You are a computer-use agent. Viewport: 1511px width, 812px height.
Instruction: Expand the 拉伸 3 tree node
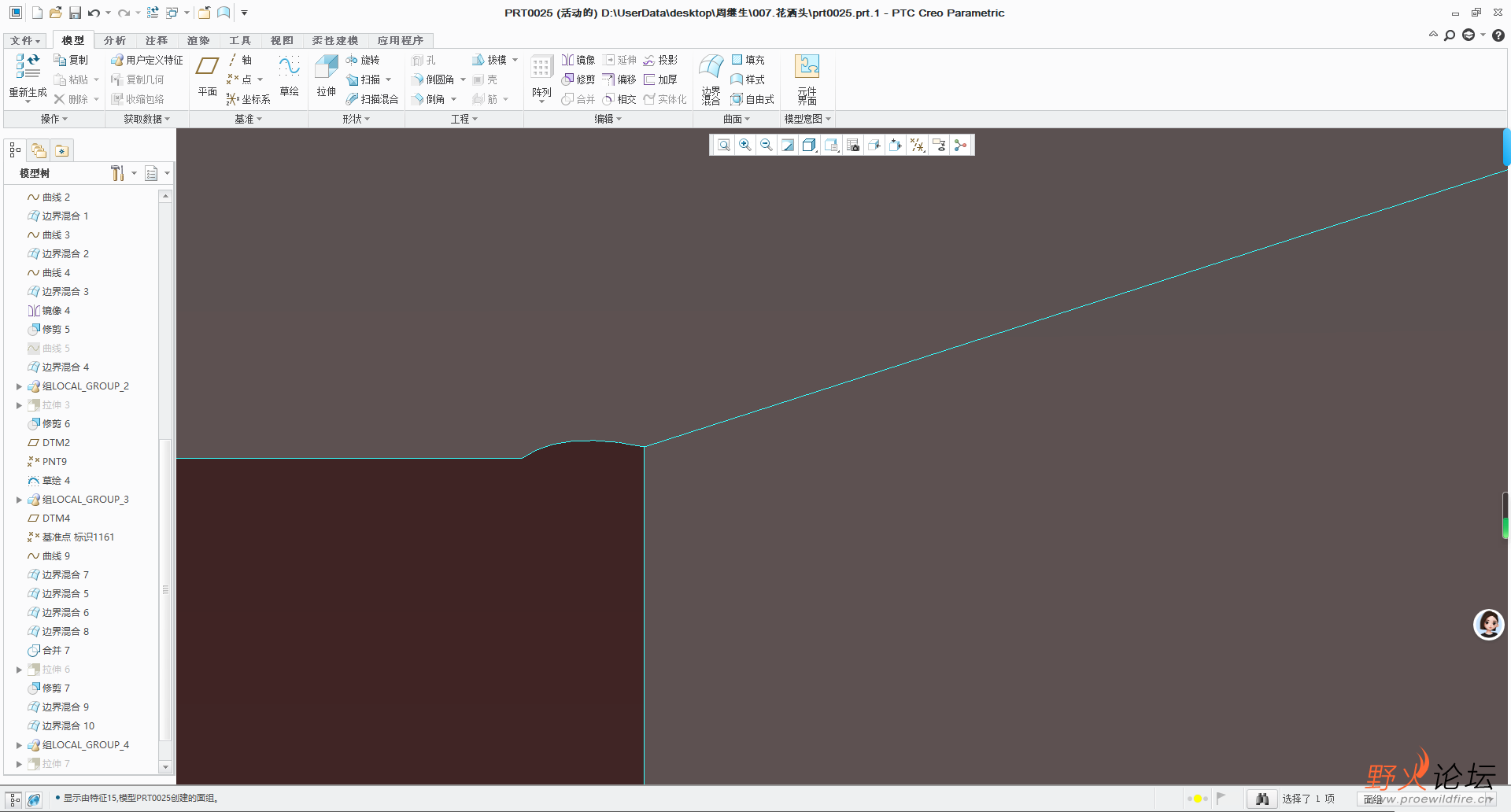coord(19,405)
